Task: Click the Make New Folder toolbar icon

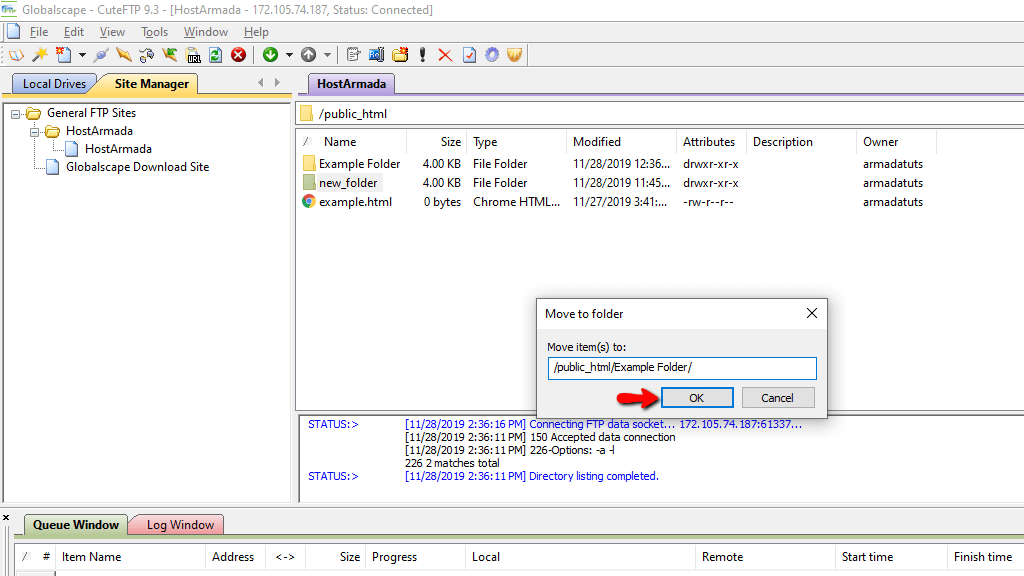Action: (x=400, y=55)
